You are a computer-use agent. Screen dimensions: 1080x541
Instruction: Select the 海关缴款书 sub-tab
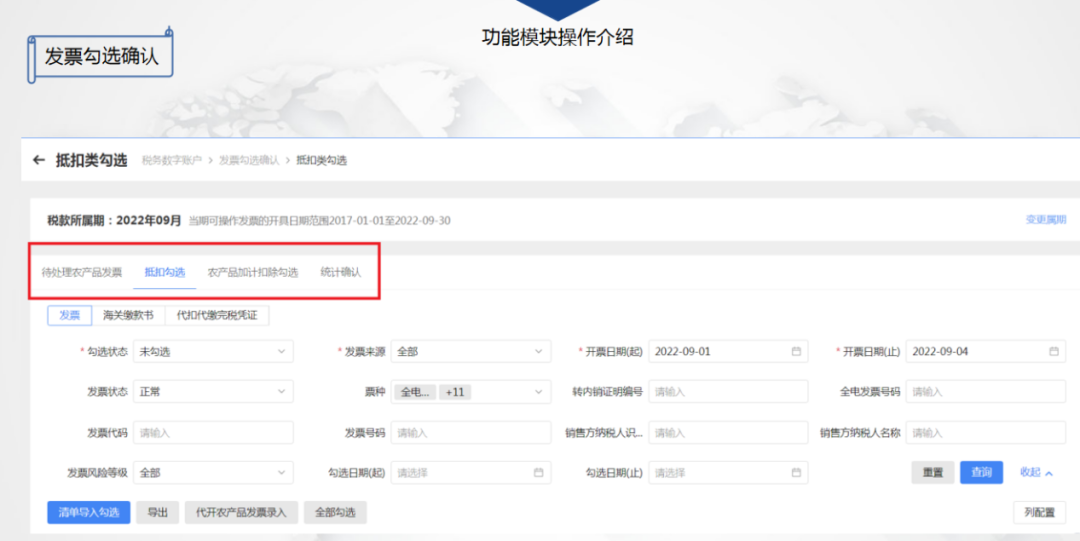tap(128, 315)
